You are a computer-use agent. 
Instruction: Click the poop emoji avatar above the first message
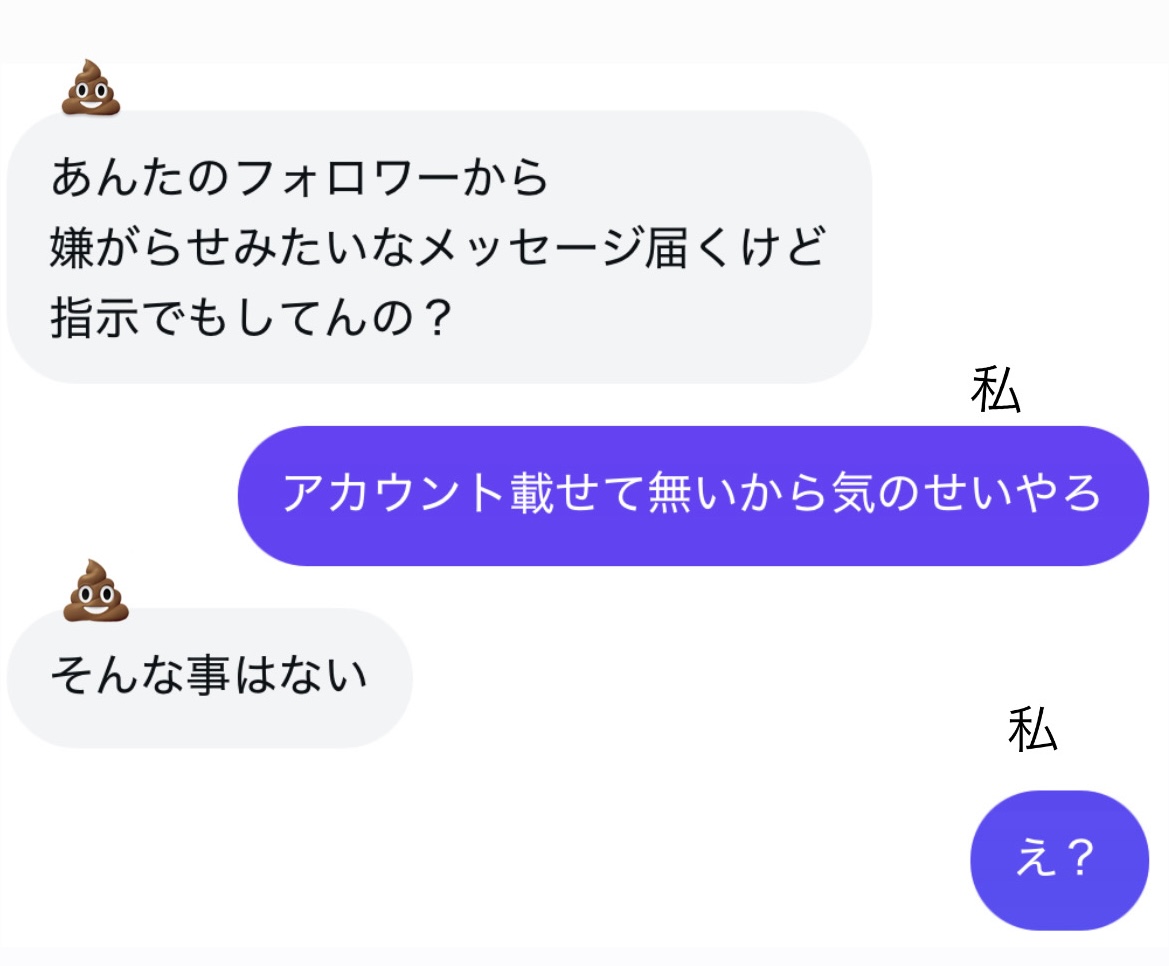tap(91, 87)
